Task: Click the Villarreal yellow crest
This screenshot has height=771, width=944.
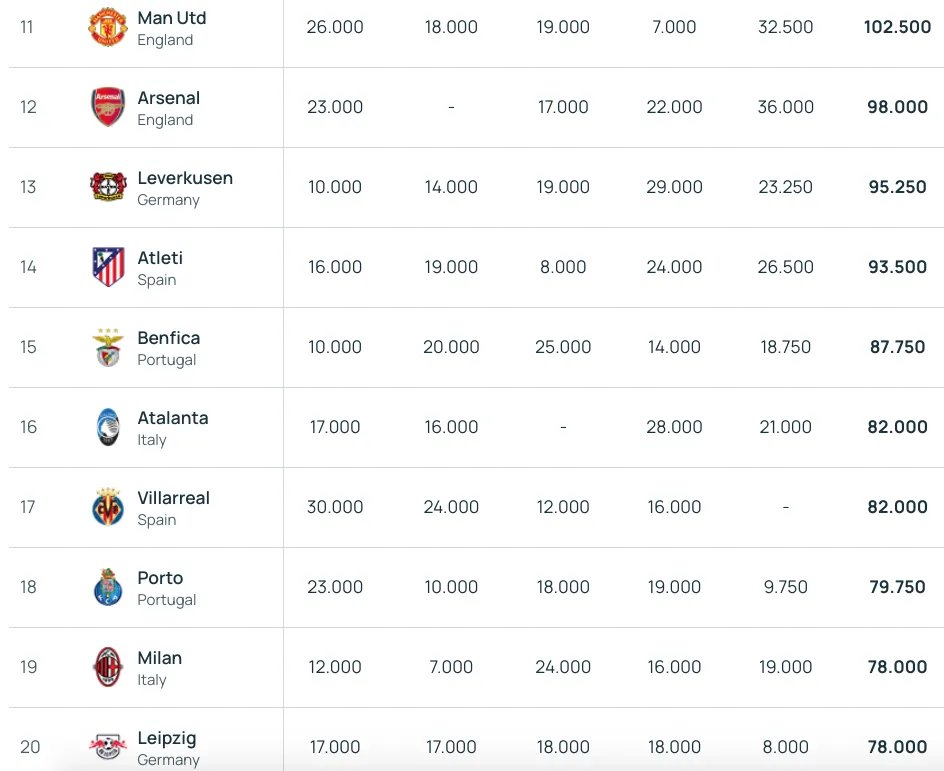Action: pyautogui.click(x=108, y=507)
